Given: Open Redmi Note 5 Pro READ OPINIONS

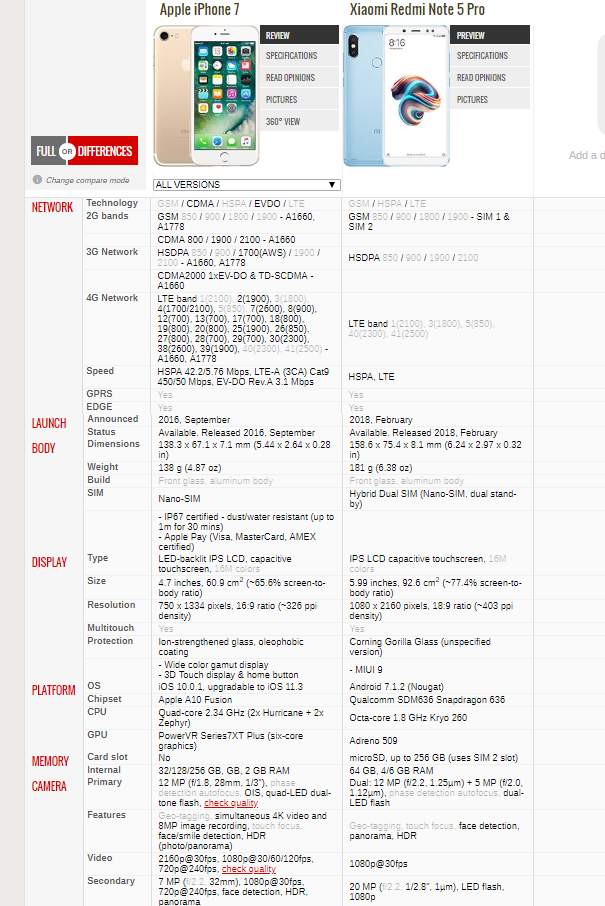Looking at the screenshot, I should (490, 77).
